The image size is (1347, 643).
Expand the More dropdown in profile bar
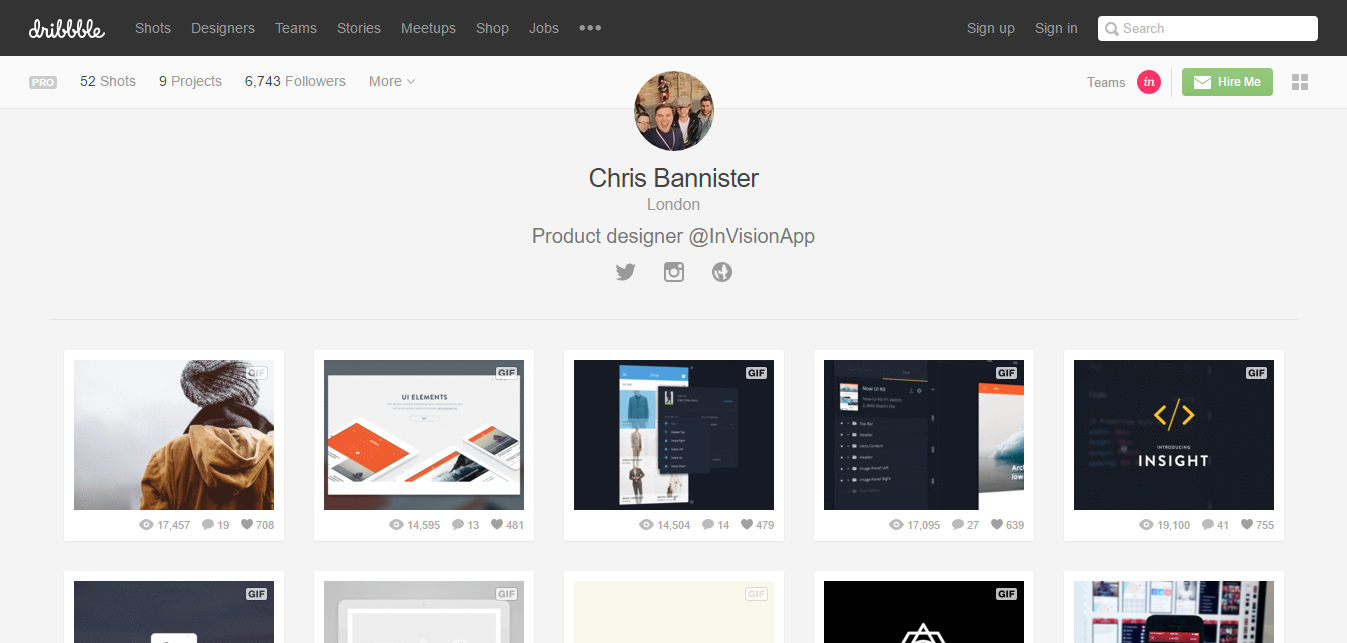392,81
